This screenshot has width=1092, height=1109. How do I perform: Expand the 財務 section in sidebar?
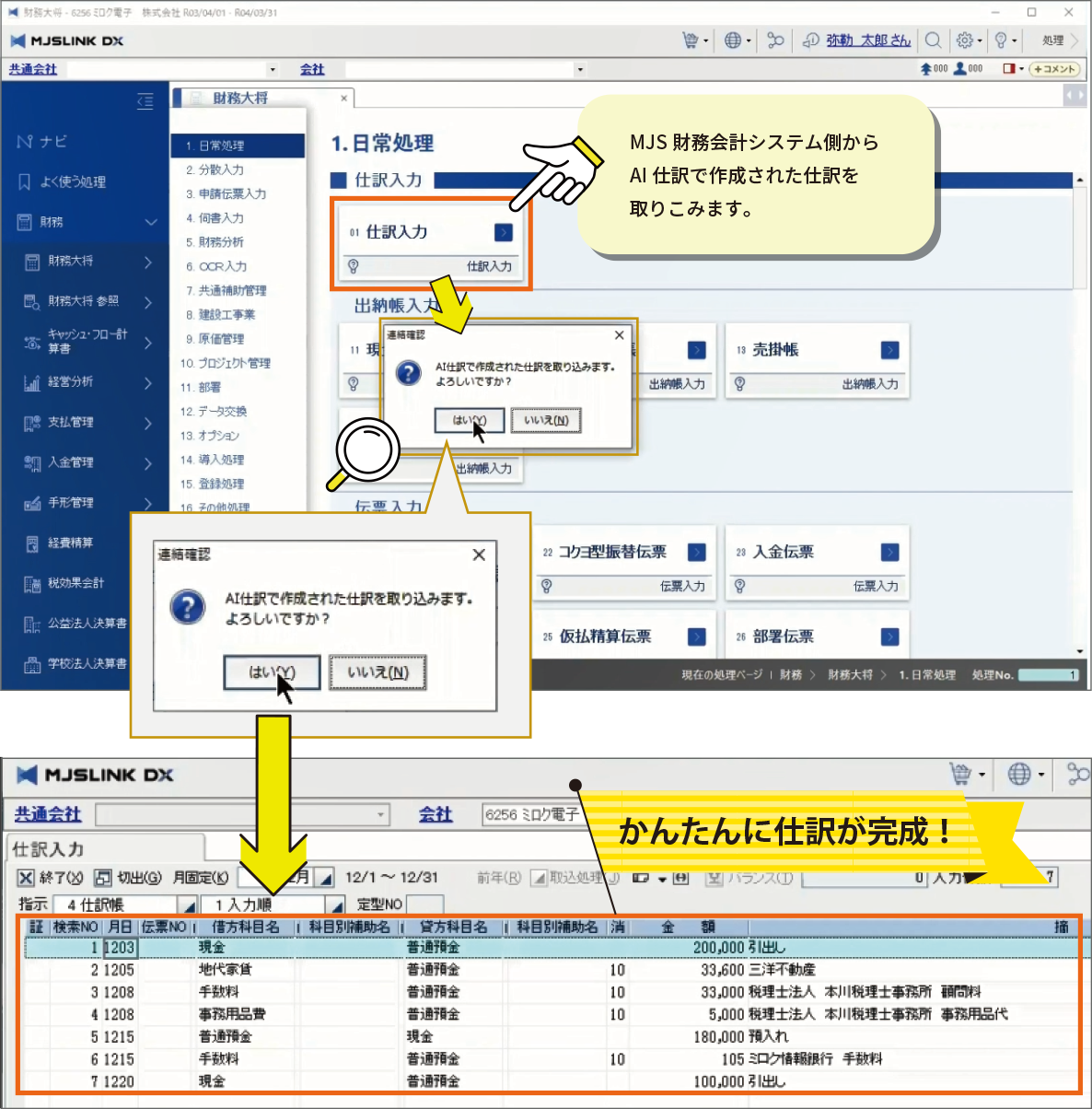pyautogui.click(x=151, y=222)
